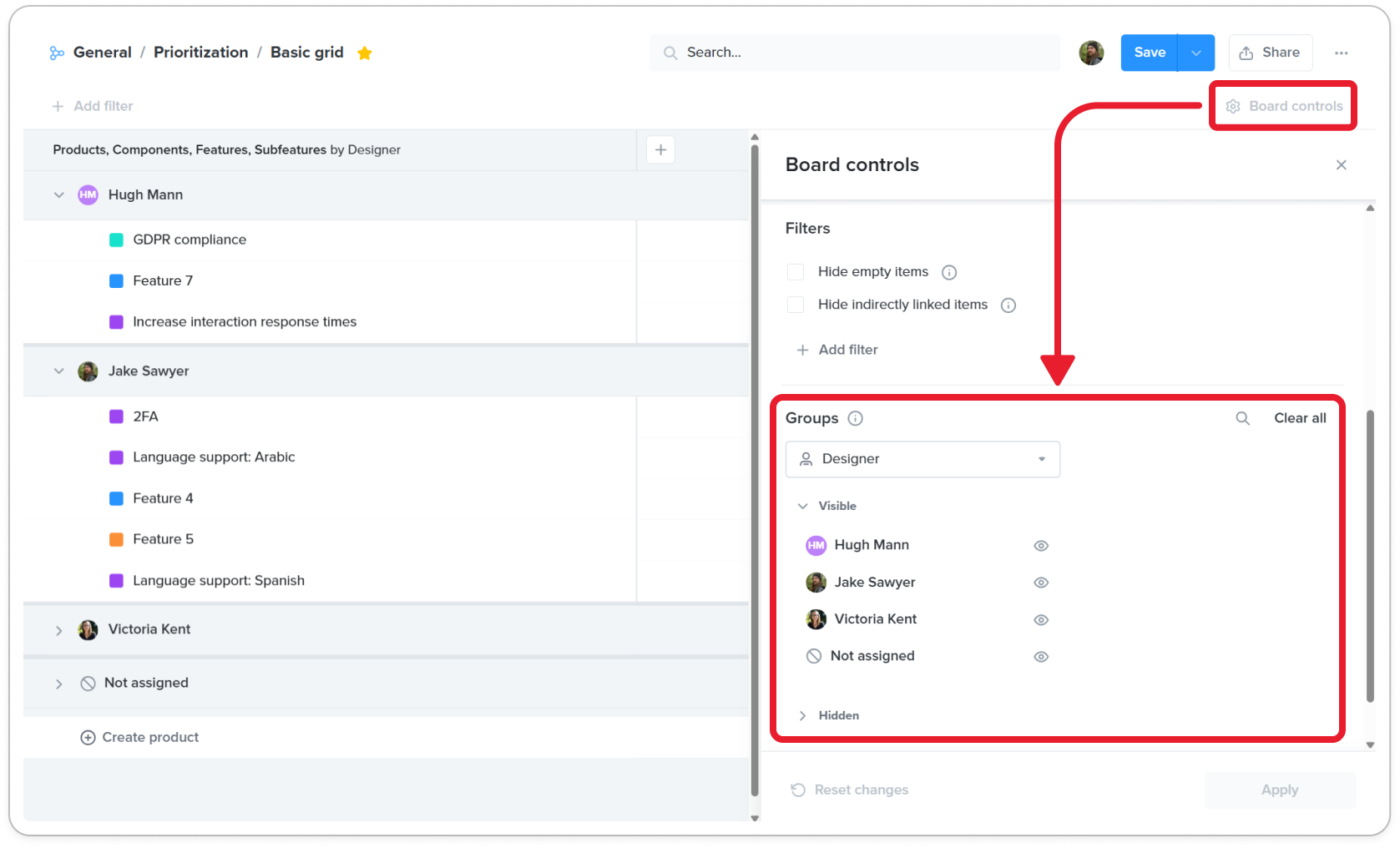This screenshot has height=848, width=1400.
Task: Check Hide indirectly linked items
Action: pos(795,305)
